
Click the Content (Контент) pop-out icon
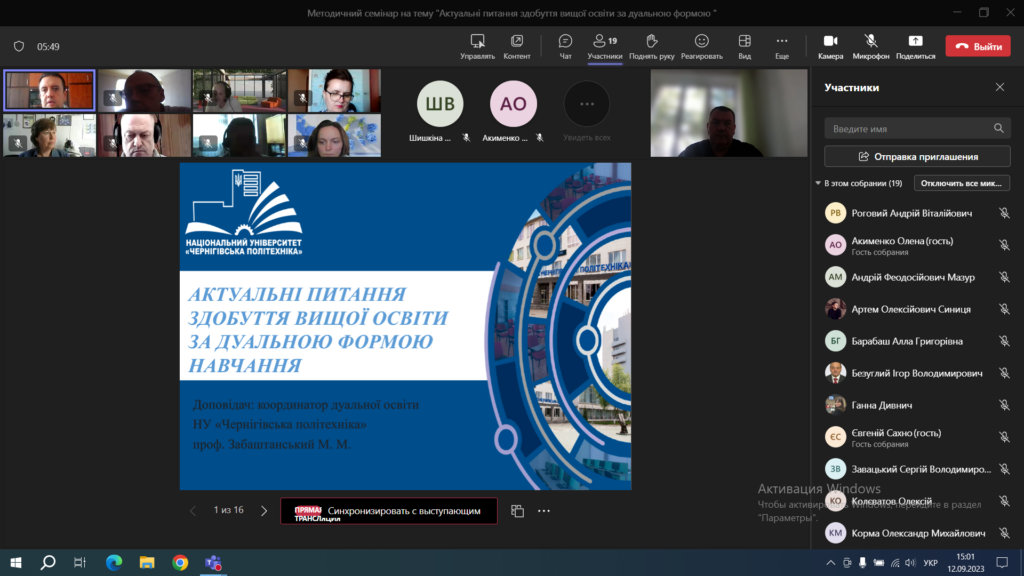pos(517,46)
